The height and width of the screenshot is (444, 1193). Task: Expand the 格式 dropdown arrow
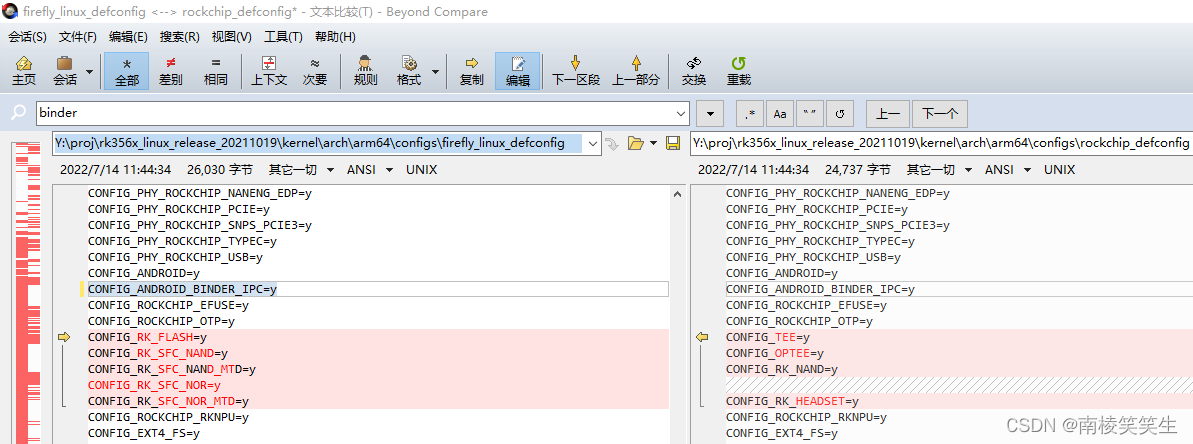pyautogui.click(x=435, y=71)
